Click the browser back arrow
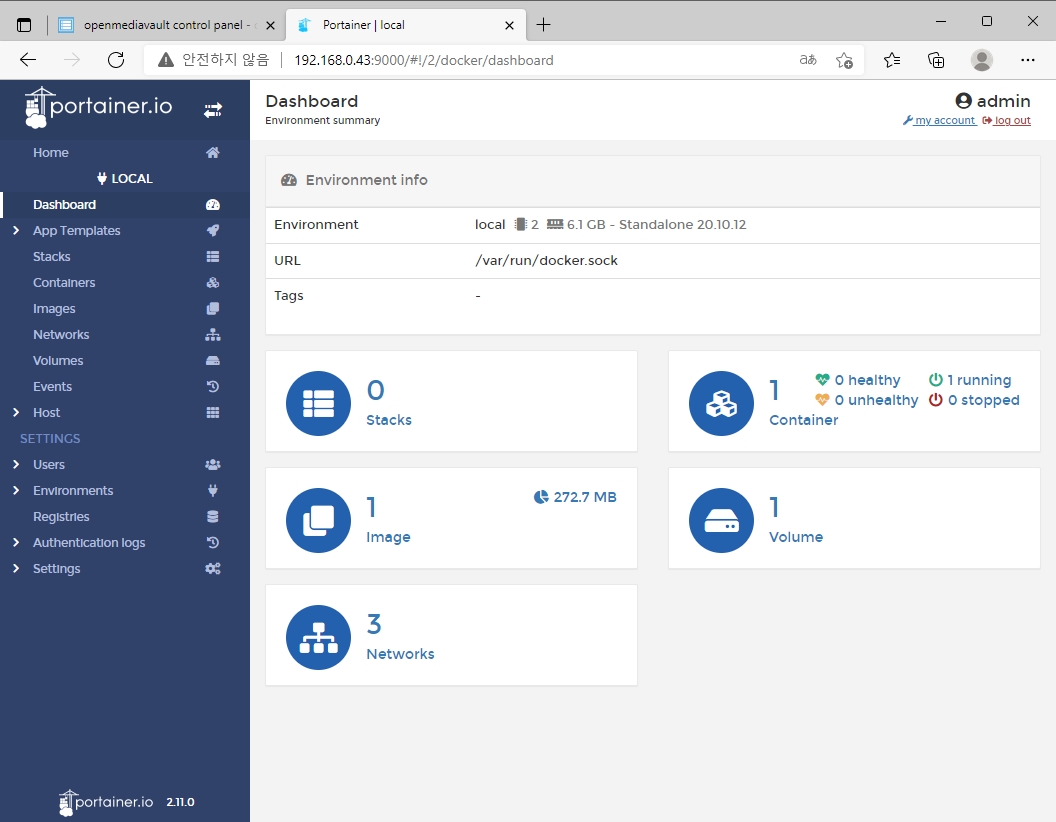1056x822 pixels. 28,60
